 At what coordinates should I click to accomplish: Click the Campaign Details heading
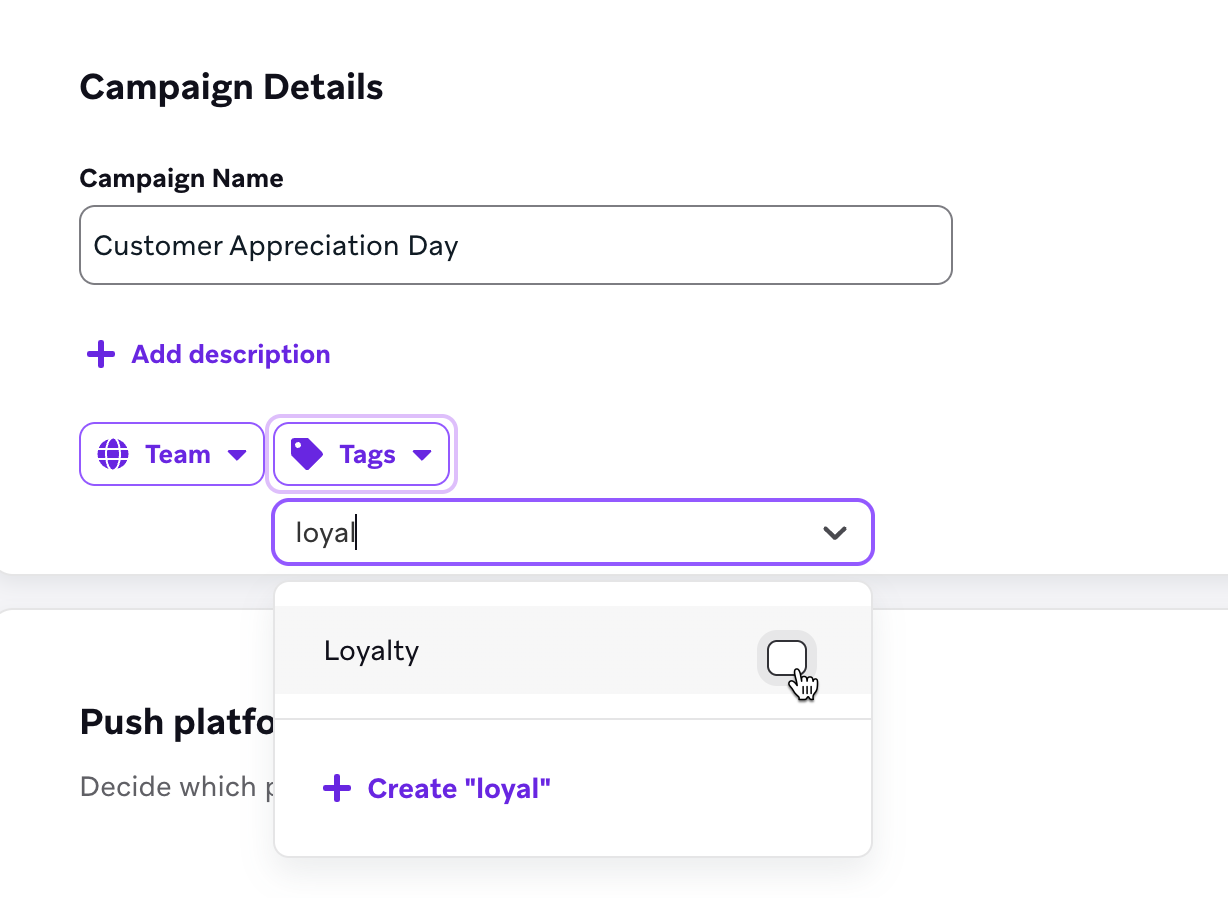click(x=231, y=87)
